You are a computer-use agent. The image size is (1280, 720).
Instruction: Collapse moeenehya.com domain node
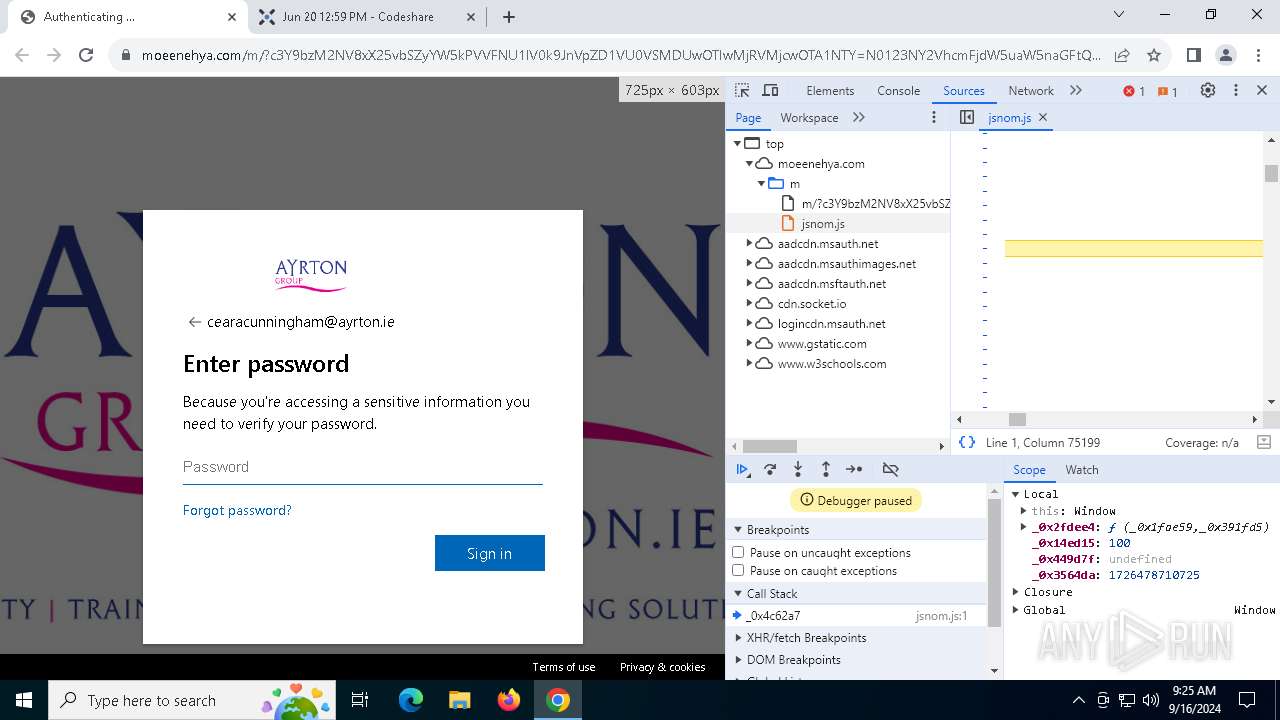click(749, 164)
